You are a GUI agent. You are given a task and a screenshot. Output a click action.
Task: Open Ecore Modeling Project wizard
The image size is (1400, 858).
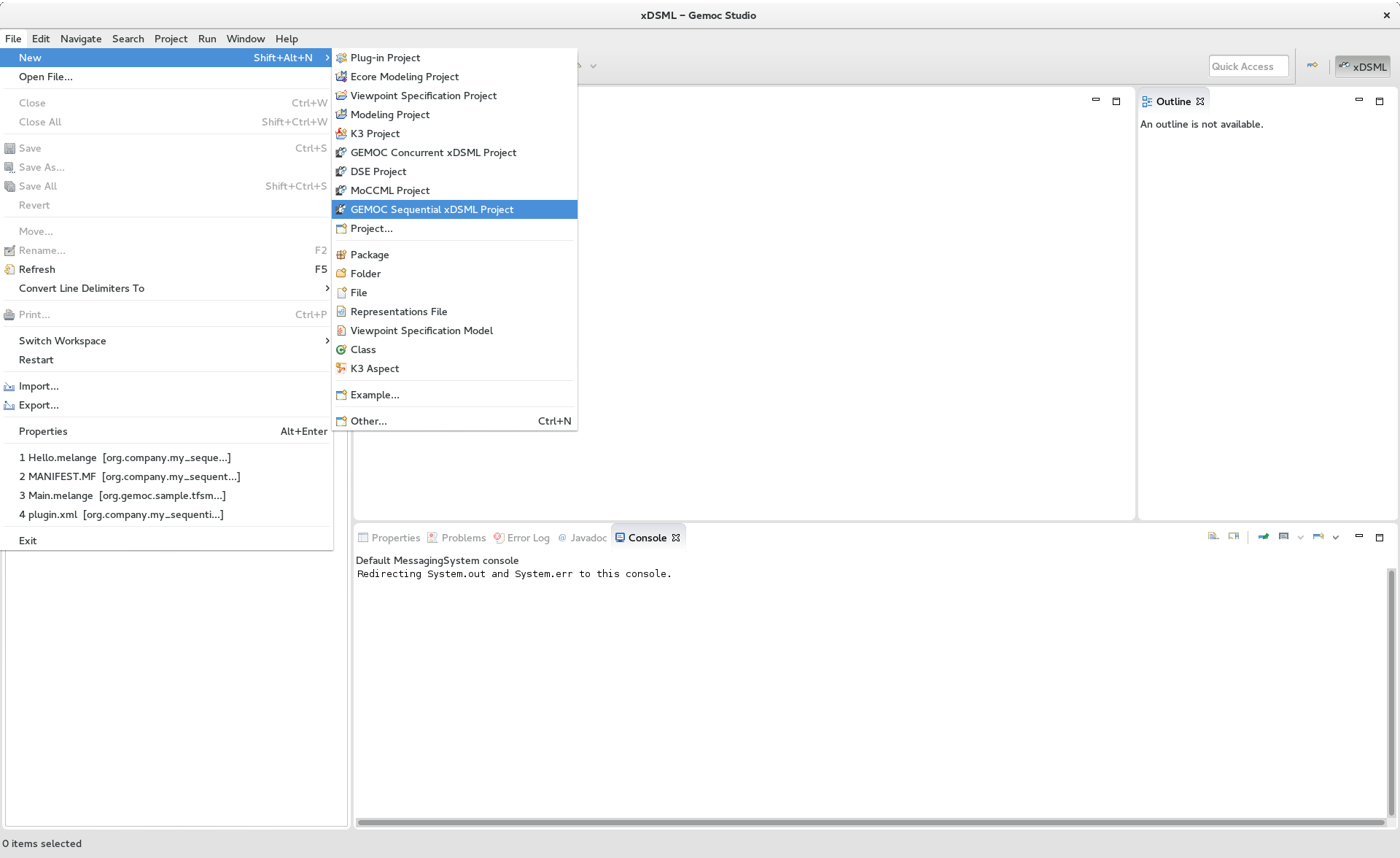pos(404,76)
